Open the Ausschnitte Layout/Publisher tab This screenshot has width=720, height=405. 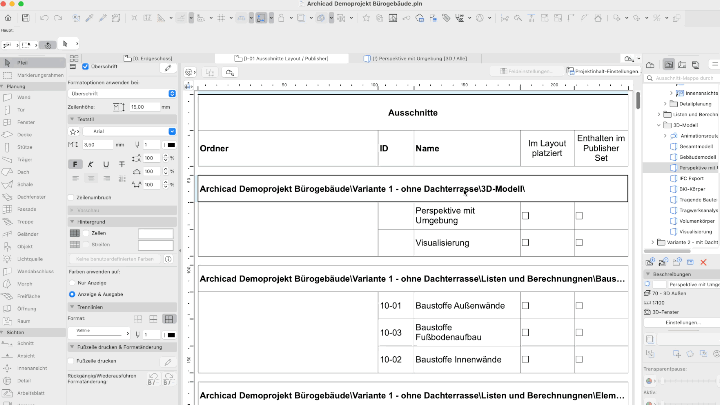pyautogui.click(x=283, y=59)
